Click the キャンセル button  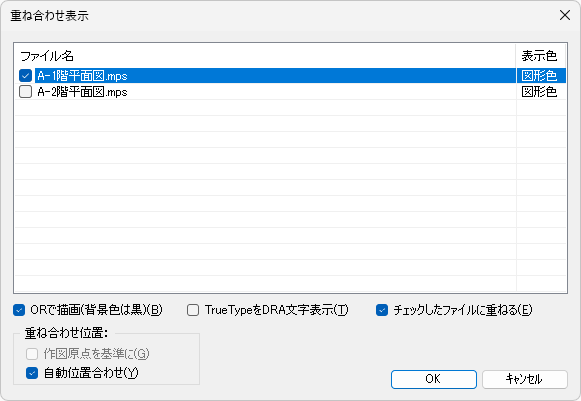[x=525, y=379]
